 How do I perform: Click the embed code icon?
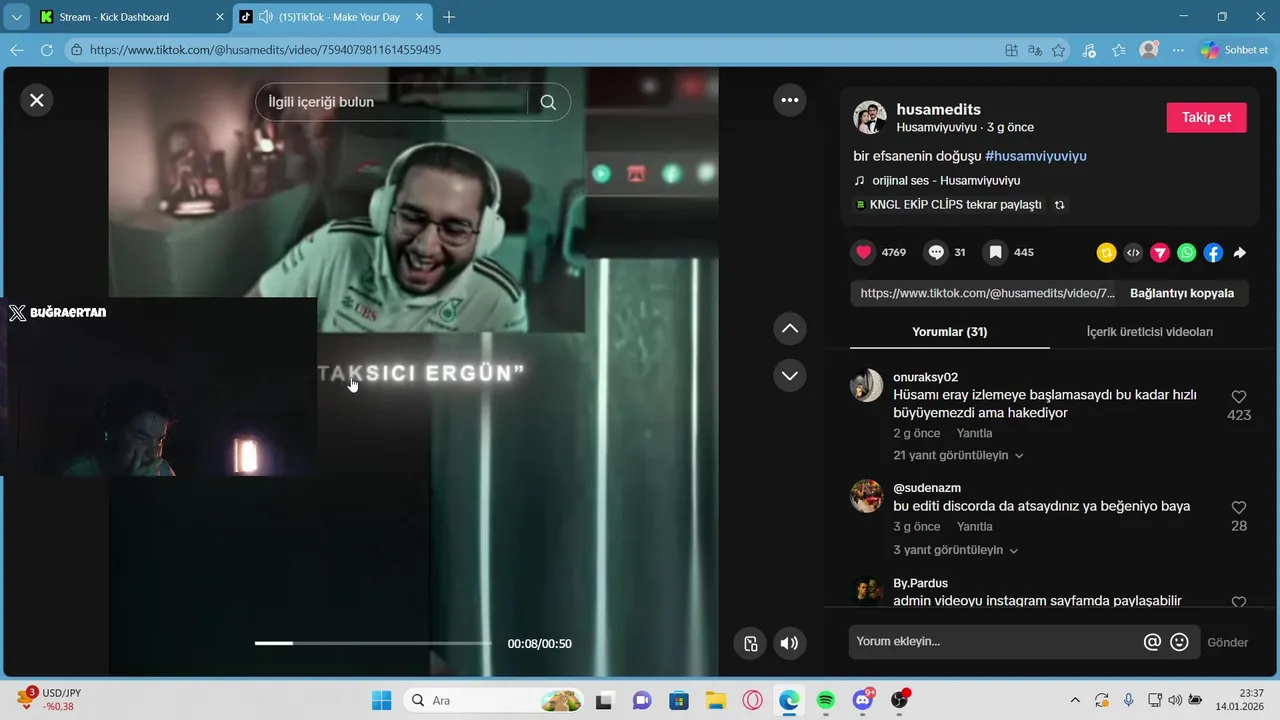1133,253
